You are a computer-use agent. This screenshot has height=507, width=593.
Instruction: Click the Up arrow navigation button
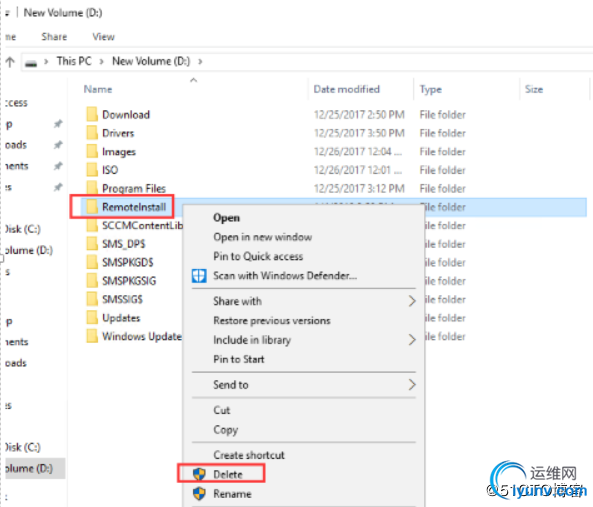click(10, 61)
